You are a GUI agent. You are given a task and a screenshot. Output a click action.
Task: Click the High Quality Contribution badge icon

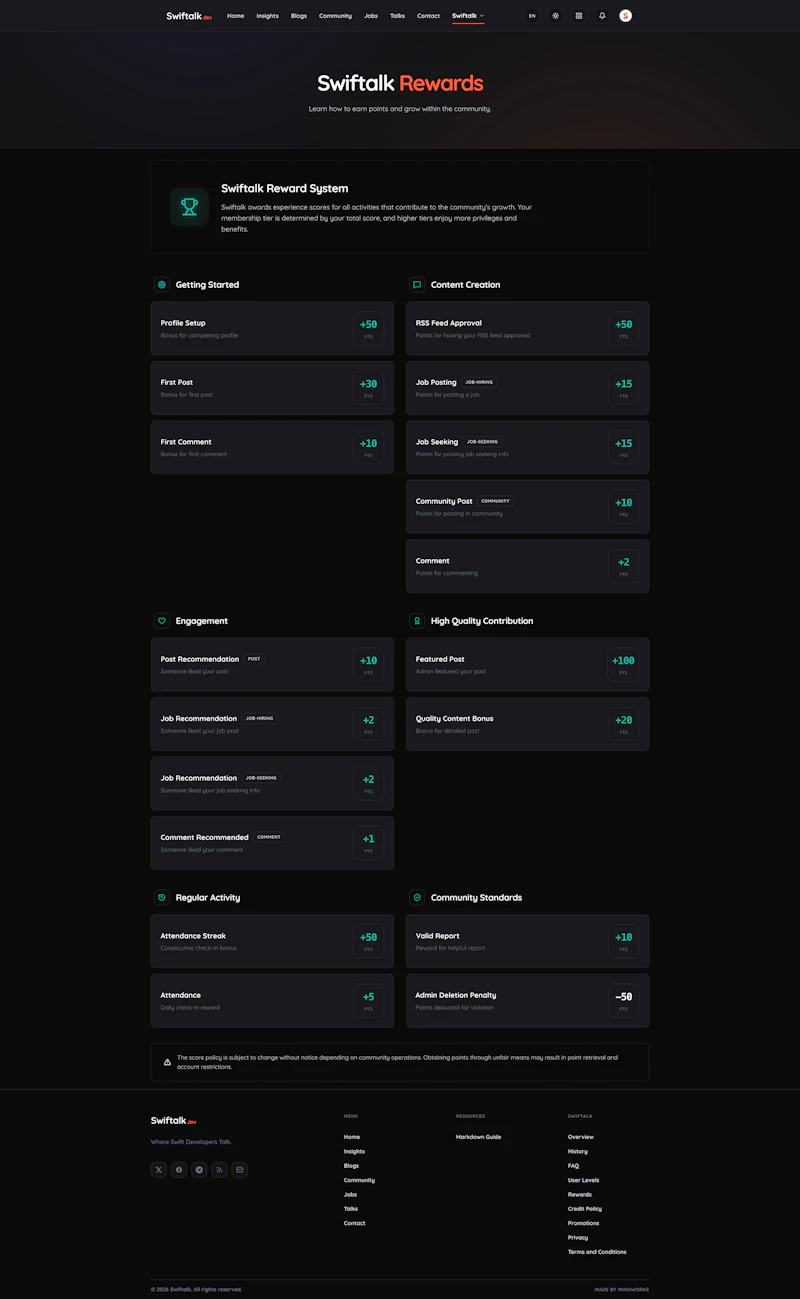(417, 621)
